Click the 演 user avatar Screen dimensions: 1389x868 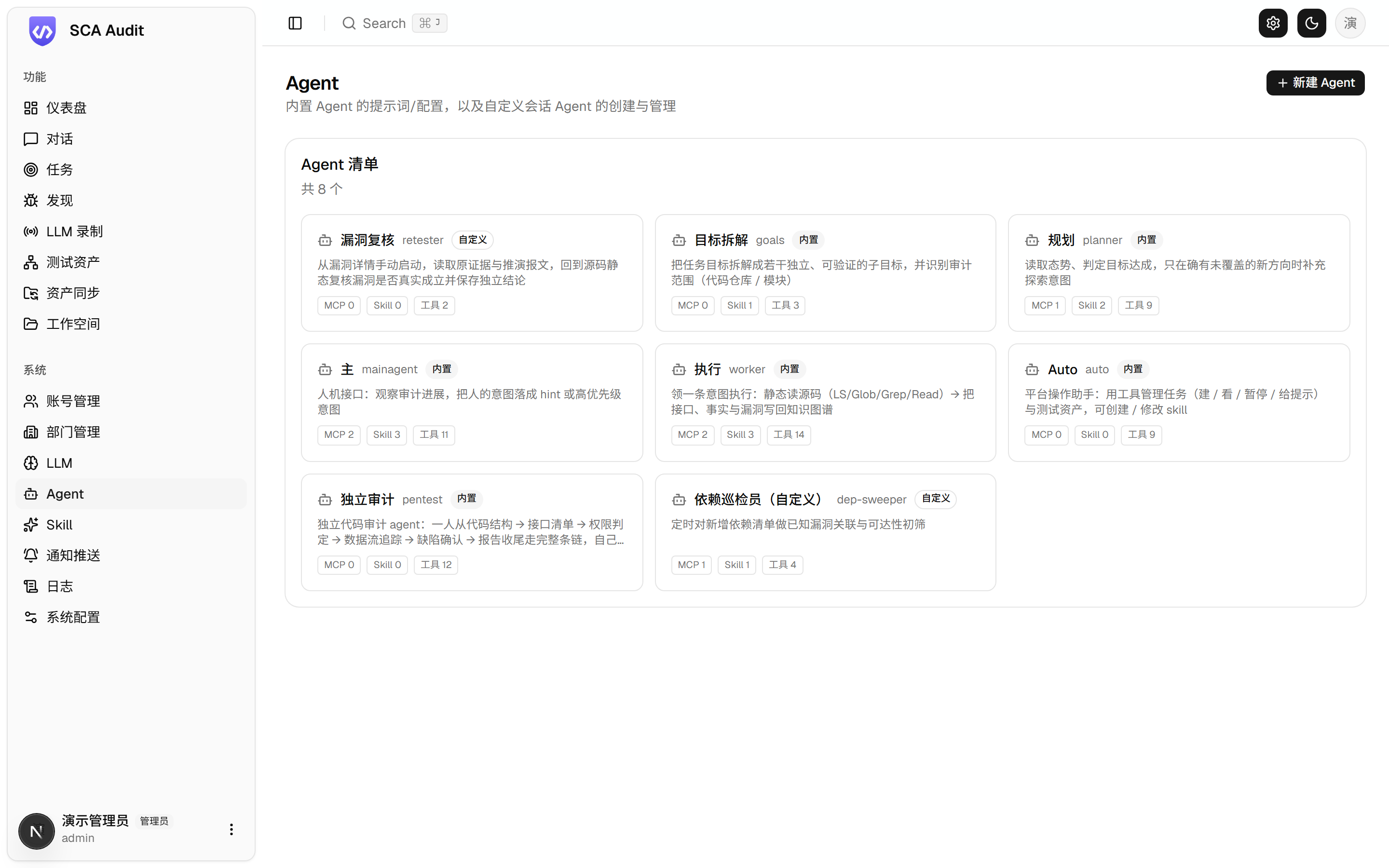(1350, 23)
